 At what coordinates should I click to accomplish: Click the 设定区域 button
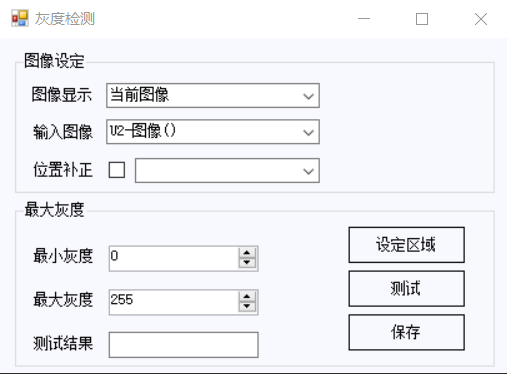click(407, 245)
